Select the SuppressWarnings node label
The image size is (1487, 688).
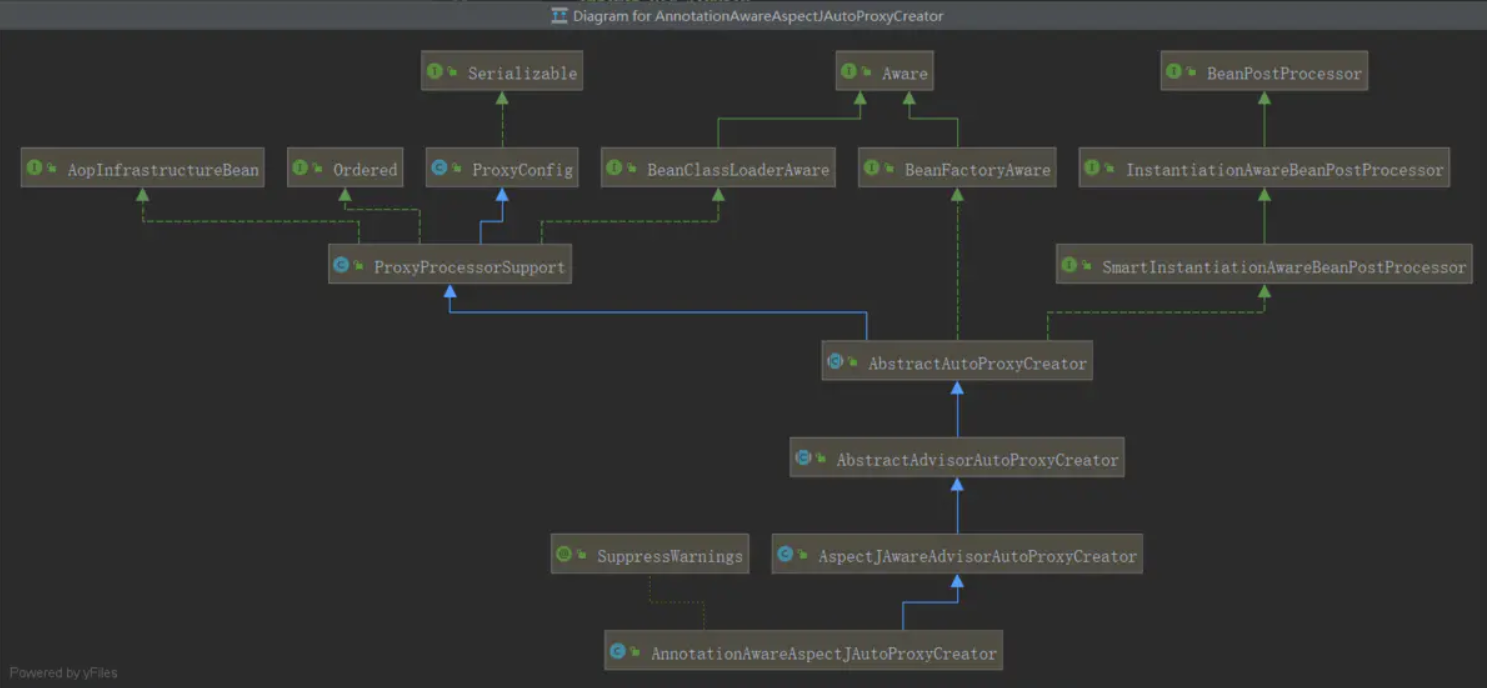(x=670, y=556)
